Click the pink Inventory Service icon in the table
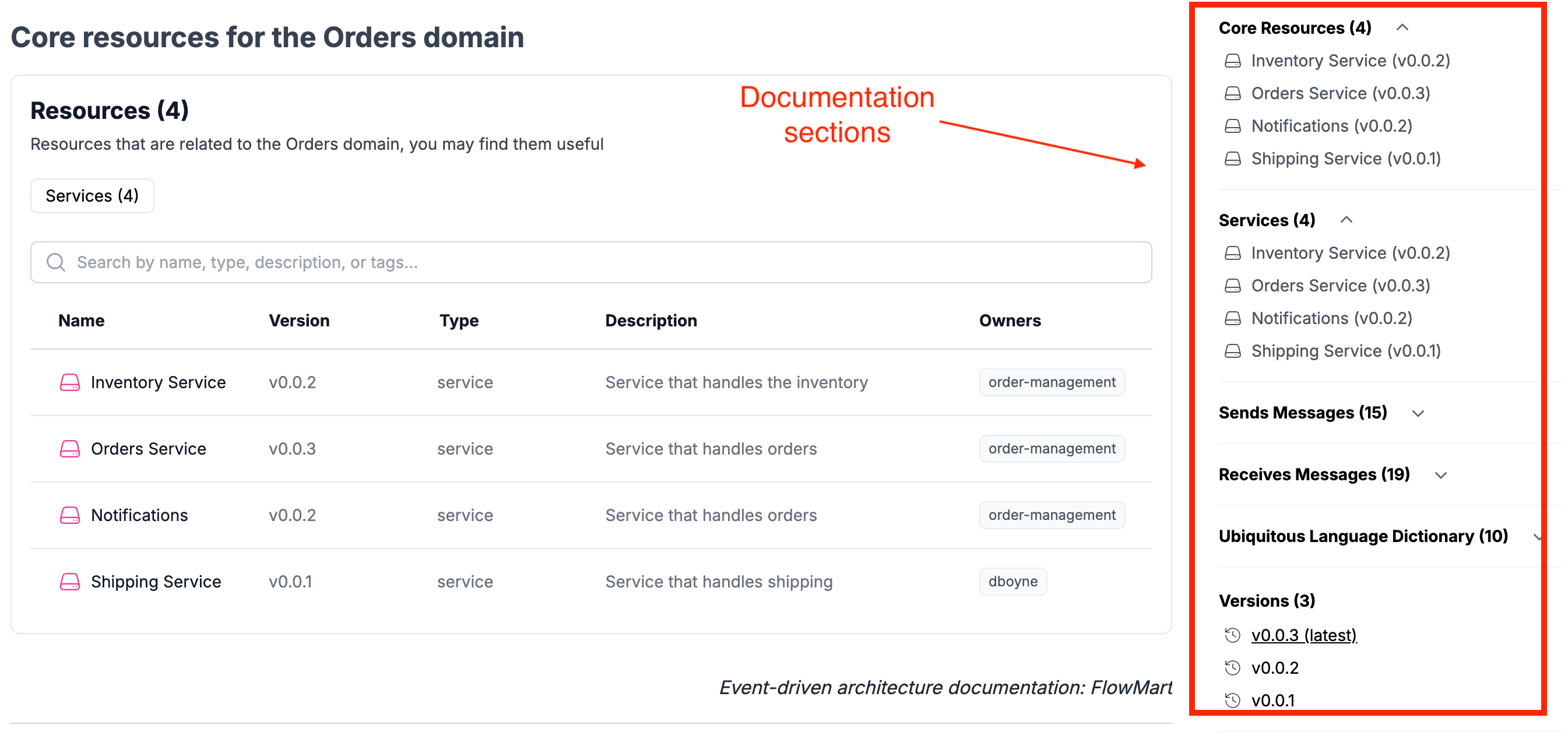The image size is (1568, 753). point(69,382)
